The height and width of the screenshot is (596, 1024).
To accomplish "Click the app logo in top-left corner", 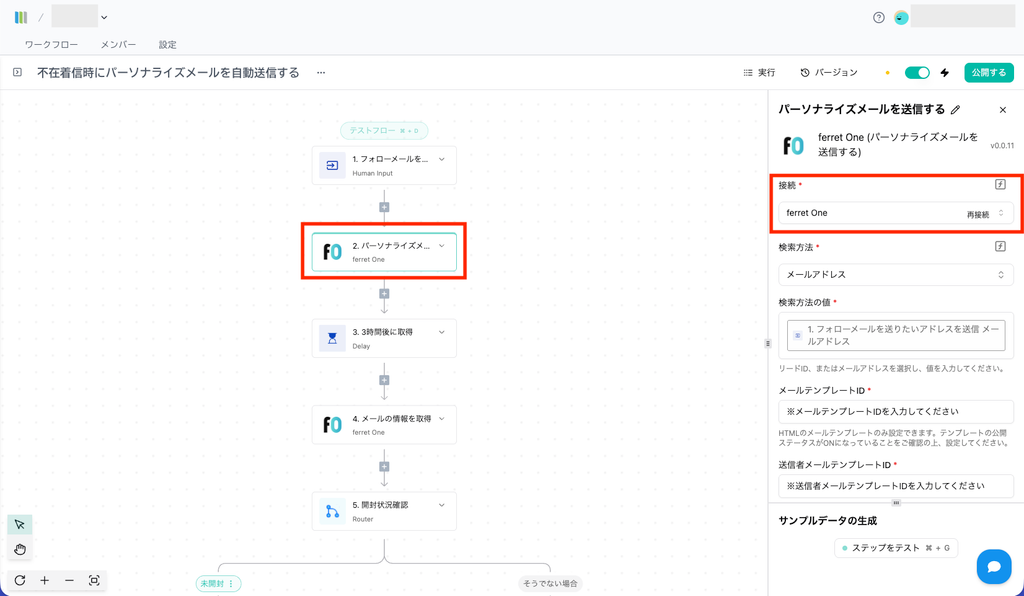I will tap(21, 18).
